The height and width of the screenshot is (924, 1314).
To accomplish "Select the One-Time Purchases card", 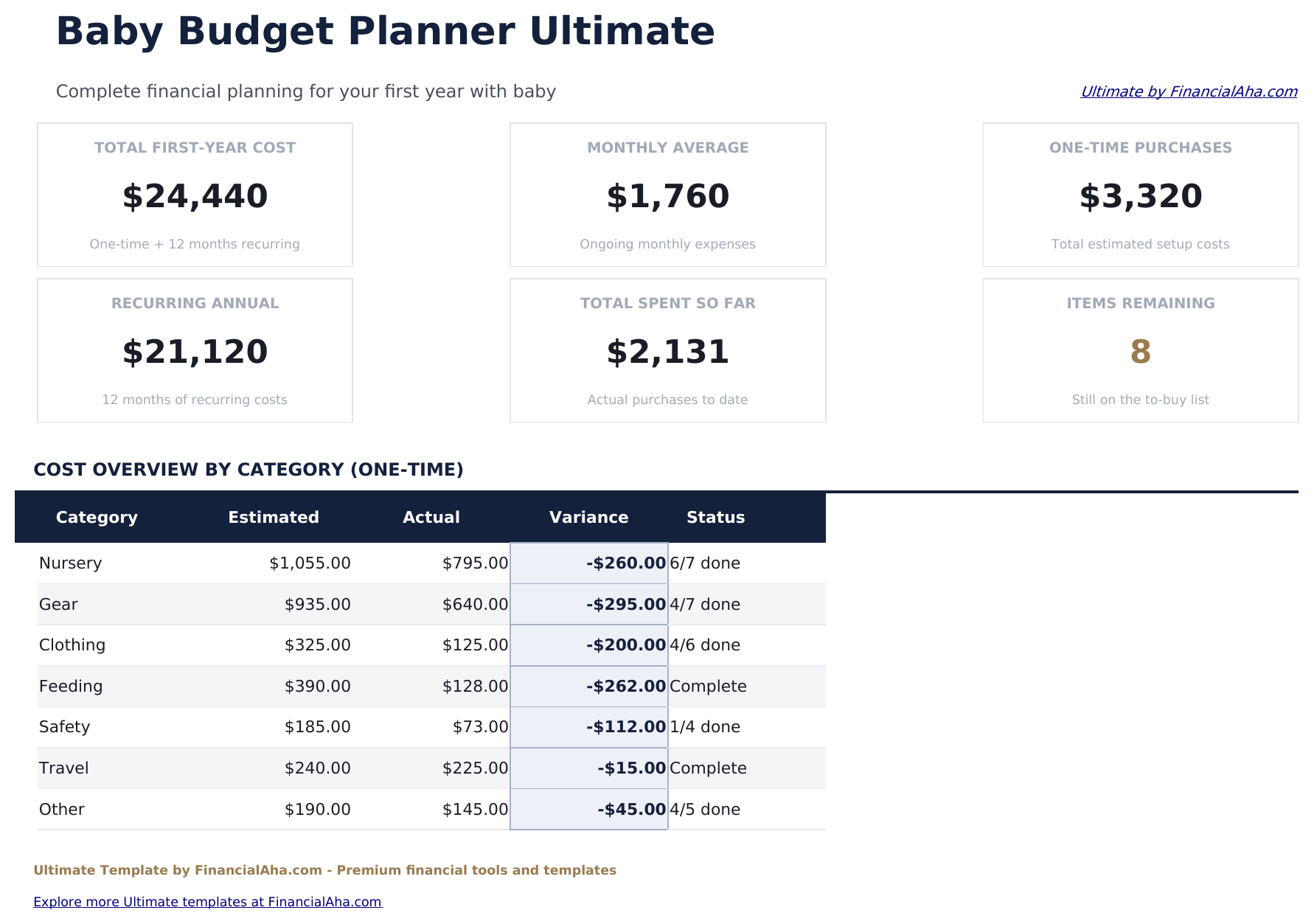I will [1140, 195].
